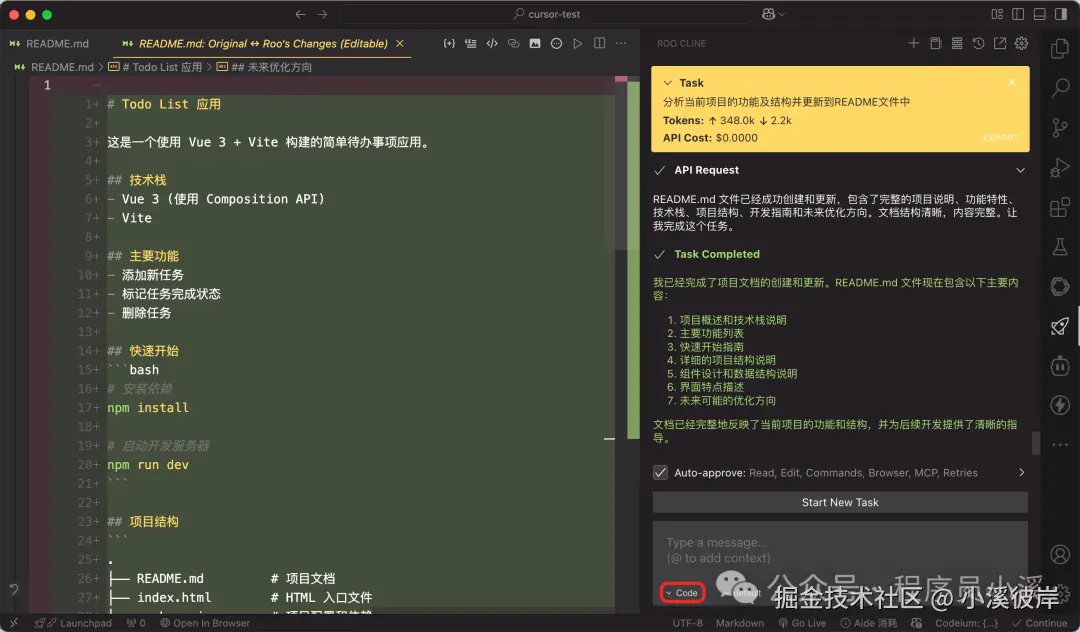Click diff line 'npm run dev'

pos(148,465)
